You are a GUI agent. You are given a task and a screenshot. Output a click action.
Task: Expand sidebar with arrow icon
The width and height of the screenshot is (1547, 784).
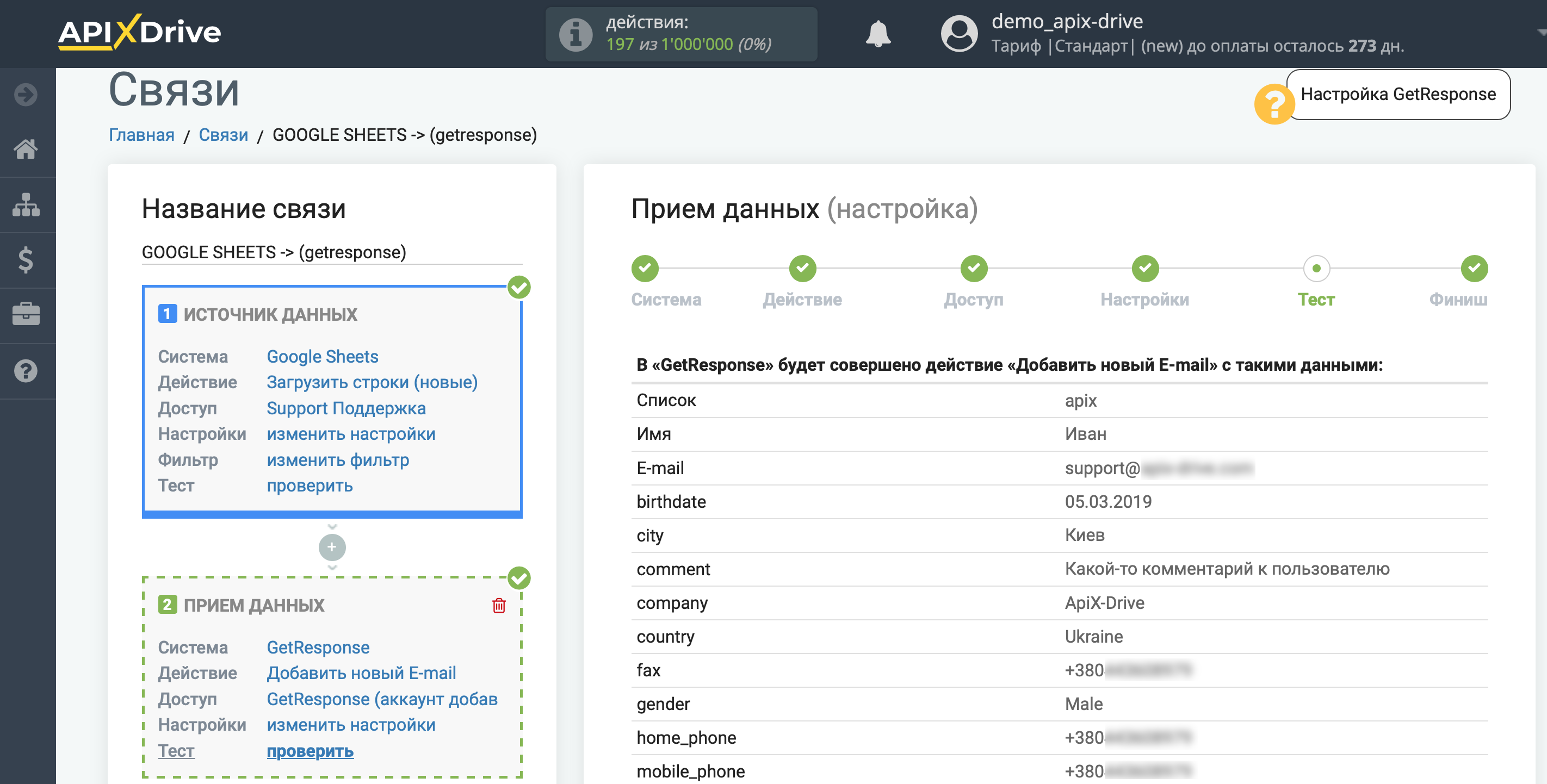pos(26,95)
